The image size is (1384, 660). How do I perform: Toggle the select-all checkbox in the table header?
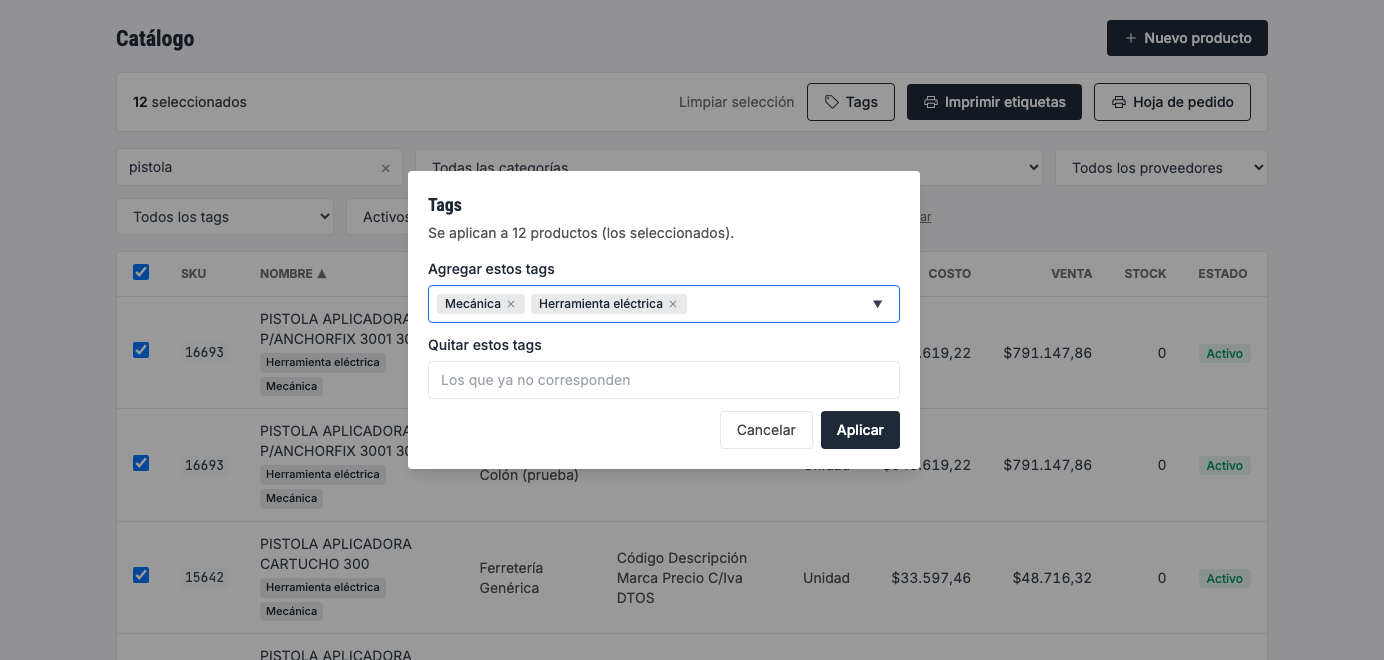click(x=141, y=272)
